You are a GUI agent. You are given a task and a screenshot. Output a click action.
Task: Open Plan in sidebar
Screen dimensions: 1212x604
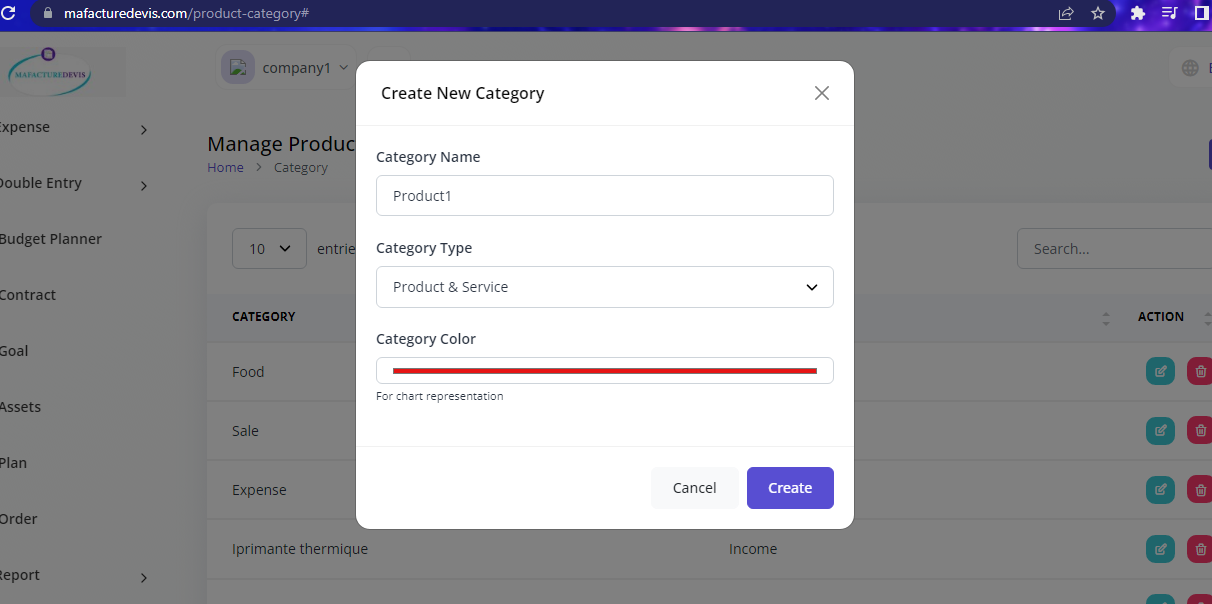point(13,463)
